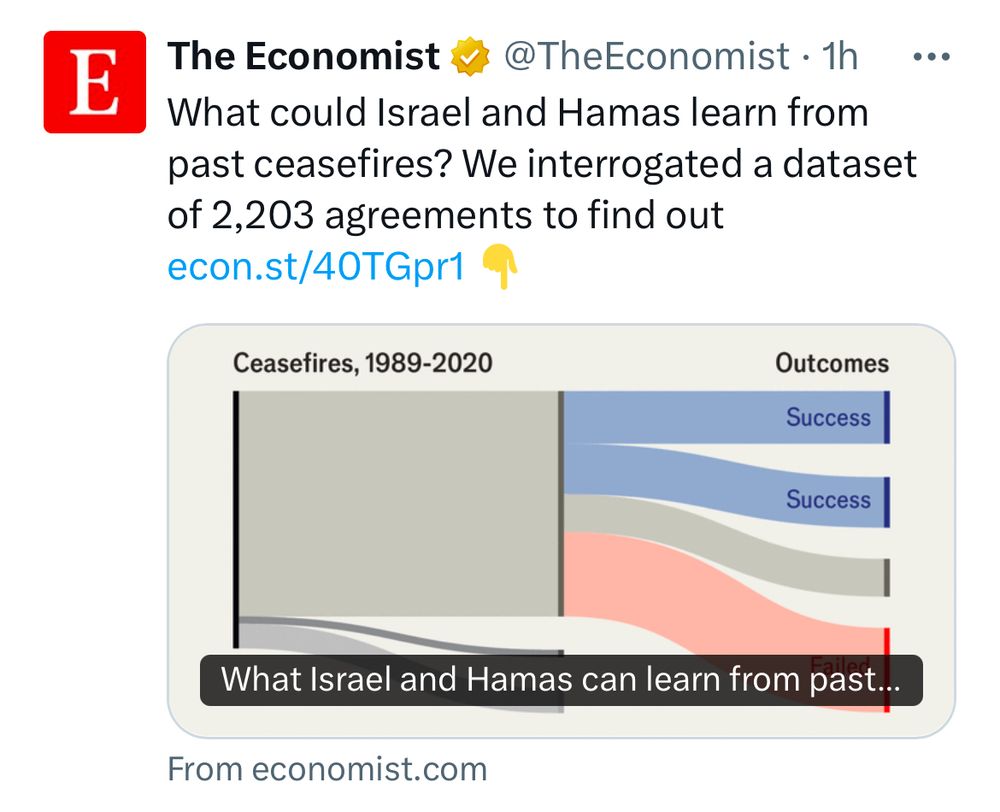Open the ceasefires chart link card
The image size is (1000, 812).
pyautogui.click(x=561, y=531)
